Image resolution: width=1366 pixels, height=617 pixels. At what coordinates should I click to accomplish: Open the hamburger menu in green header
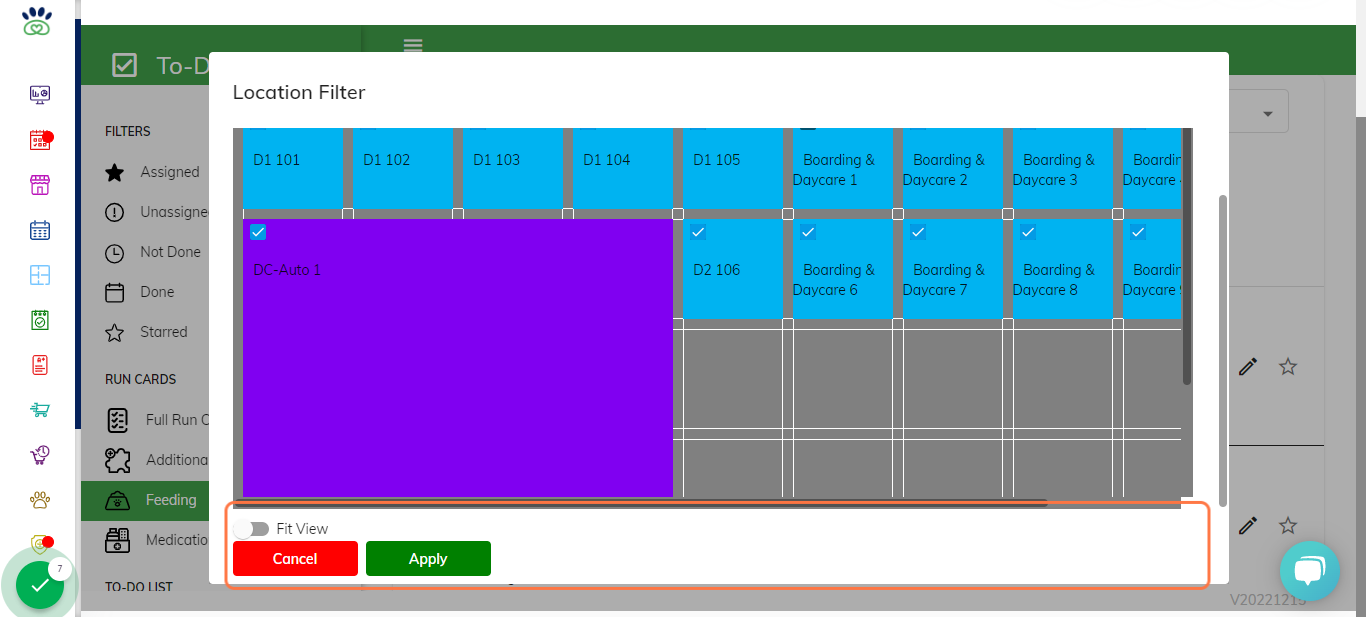point(413,45)
